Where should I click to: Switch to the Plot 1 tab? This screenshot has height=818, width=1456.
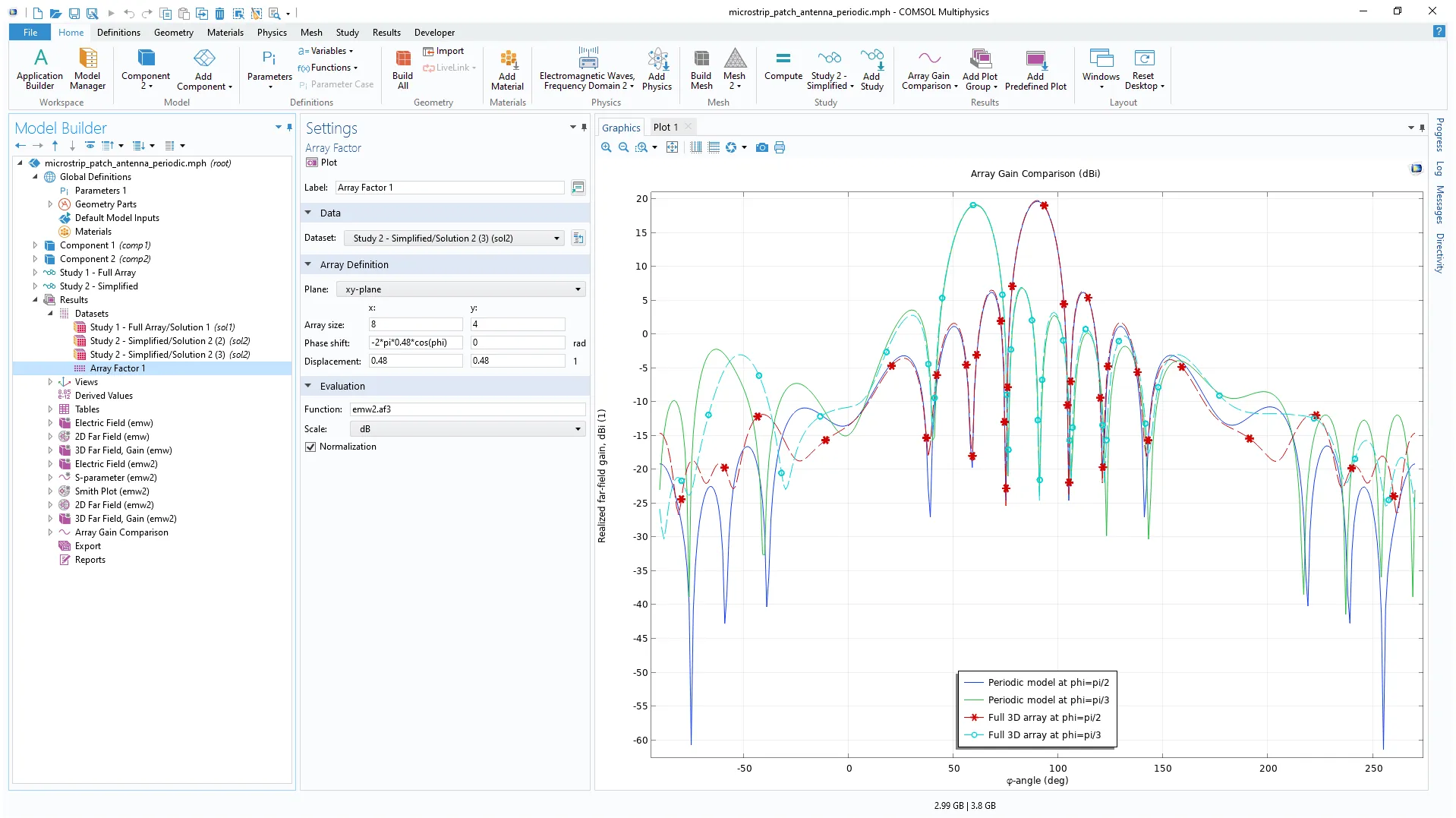pos(665,128)
